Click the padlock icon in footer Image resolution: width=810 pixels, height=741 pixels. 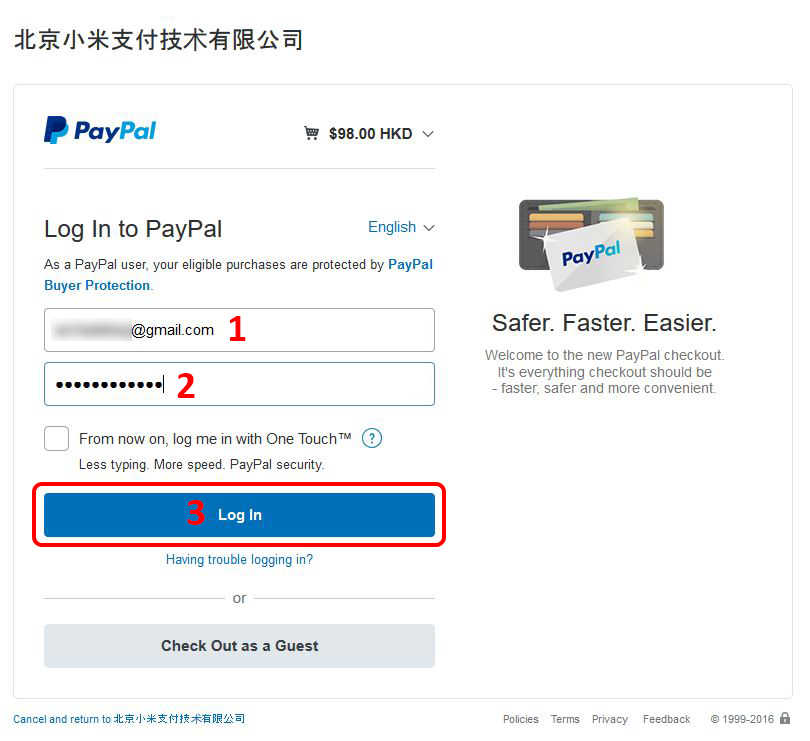[x=785, y=718]
